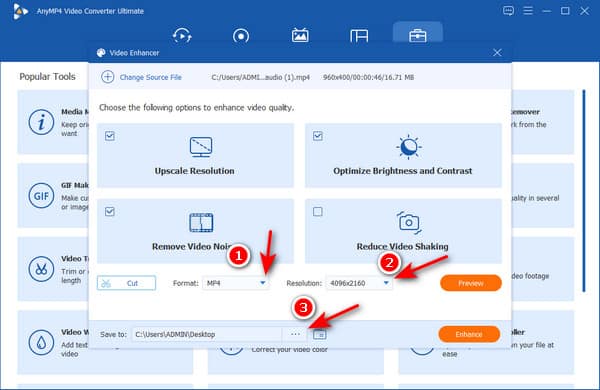Open the Collage tab icon
This screenshot has height=390, width=600.
click(359, 36)
